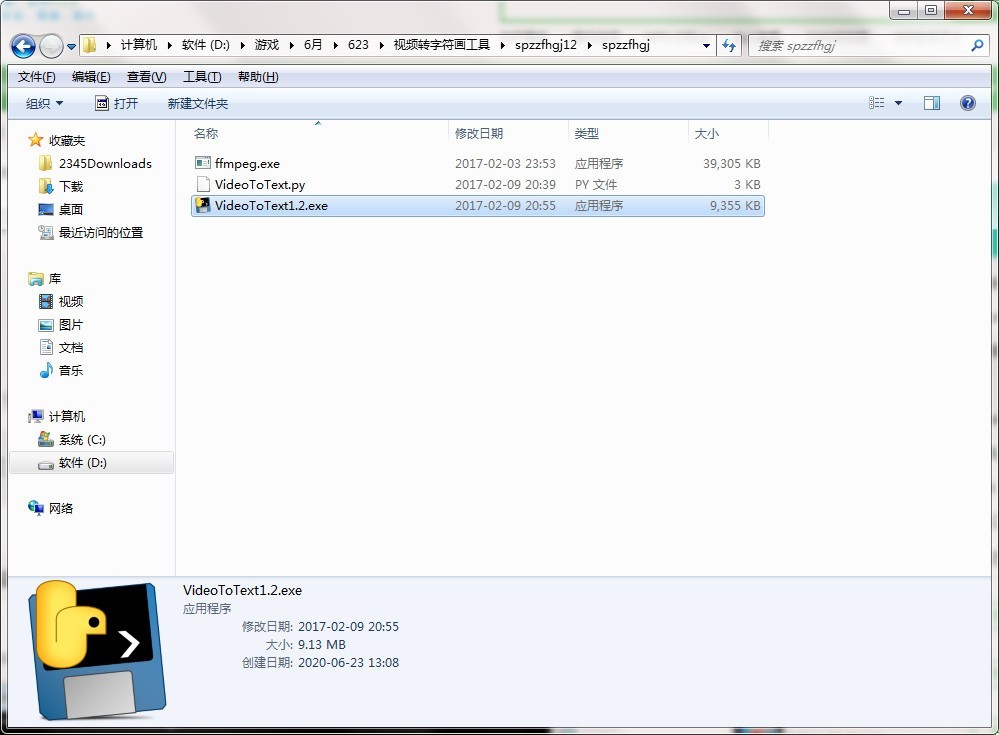Click the PY 文件 type cell
Image resolution: width=999 pixels, height=735 pixels.
pyautogui.click(x=596, y=185)
